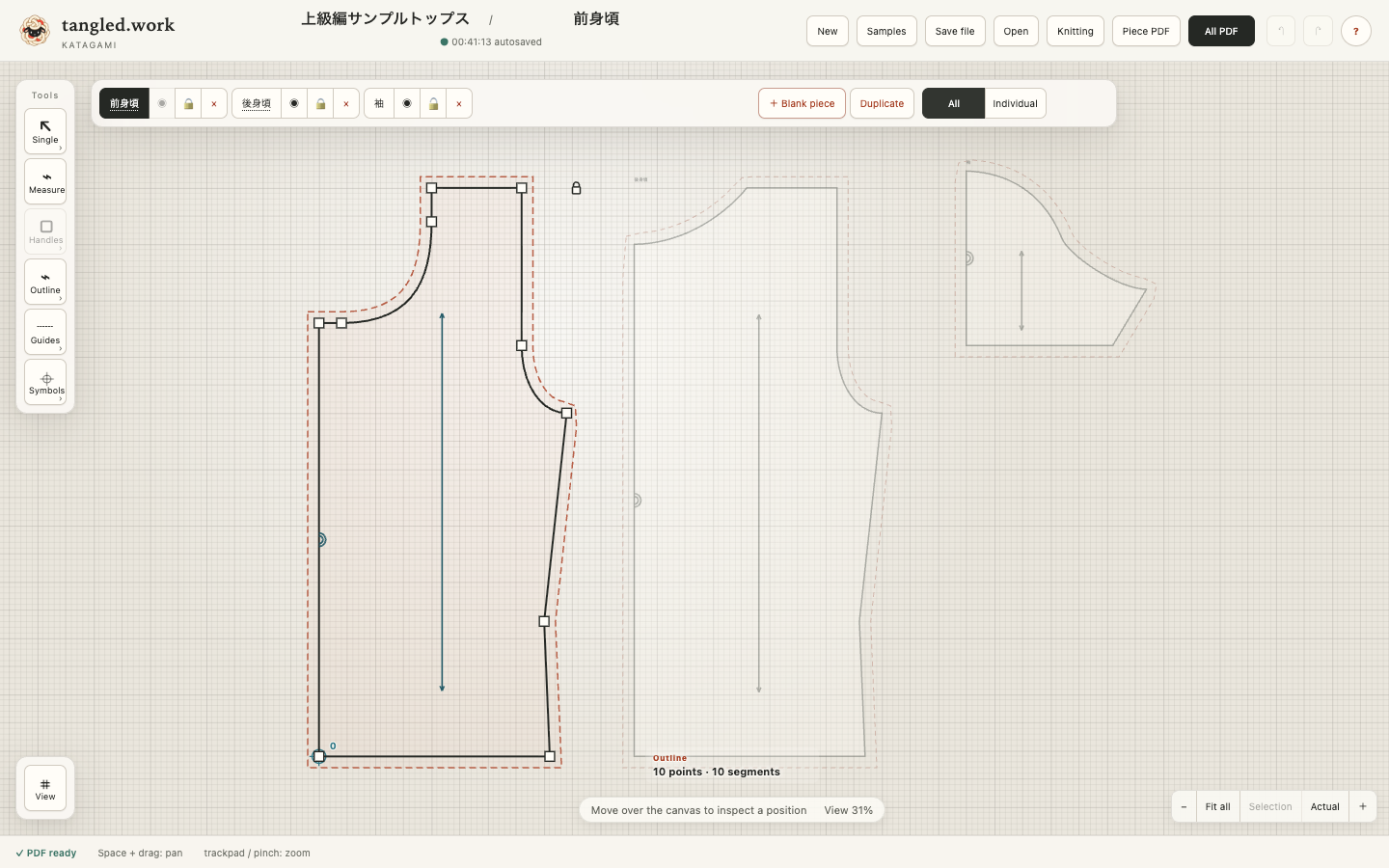Select the Single pointer tool
The height and width of the screenshot is (868, 1389).
click(x=45, y=131)
